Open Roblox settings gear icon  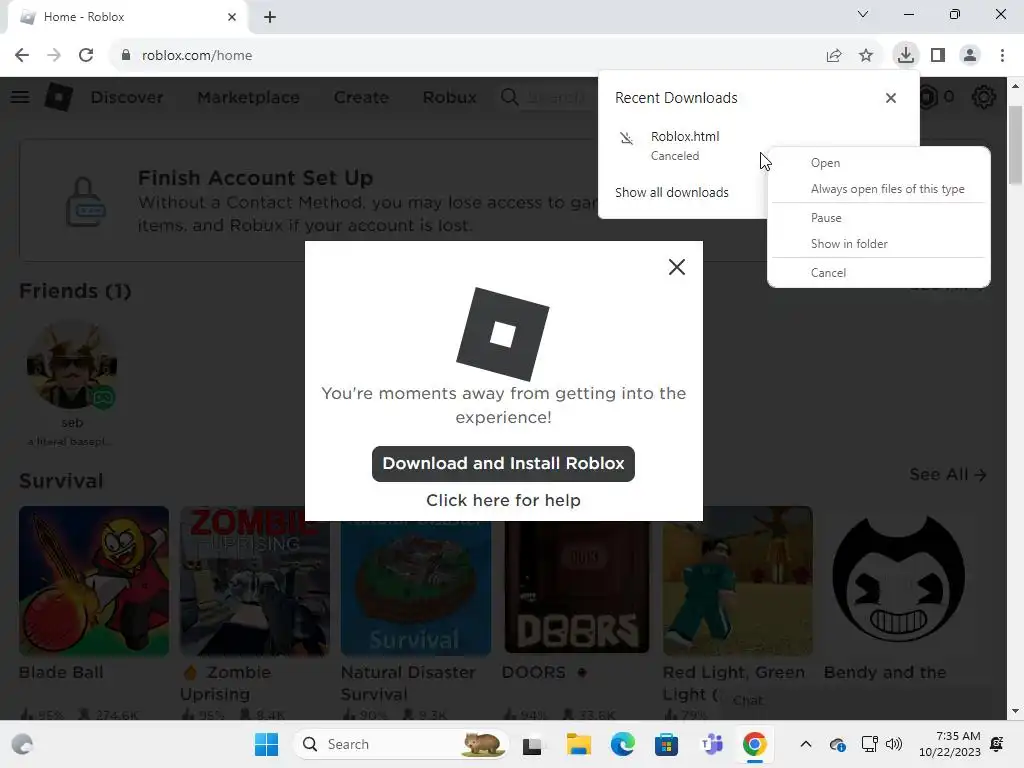point(983,97)
